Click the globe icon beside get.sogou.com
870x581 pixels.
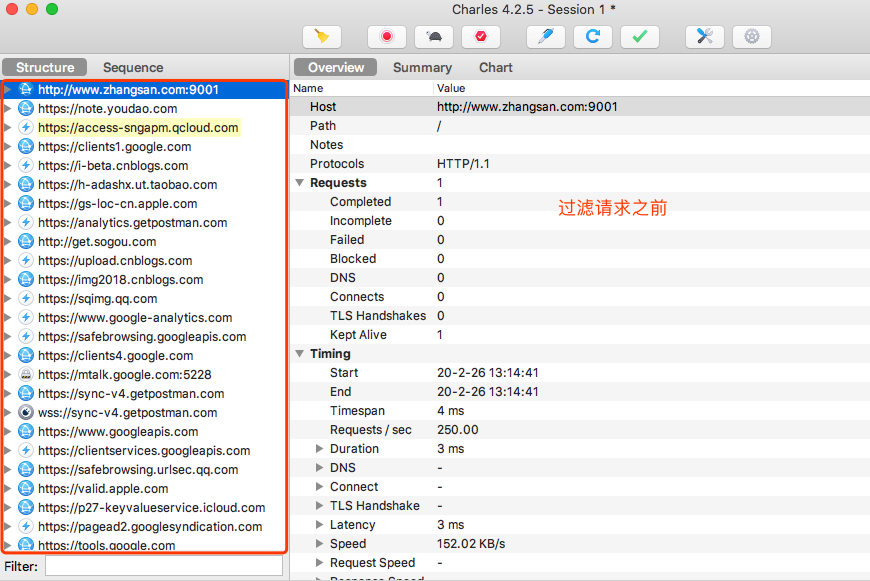[26, 241]
